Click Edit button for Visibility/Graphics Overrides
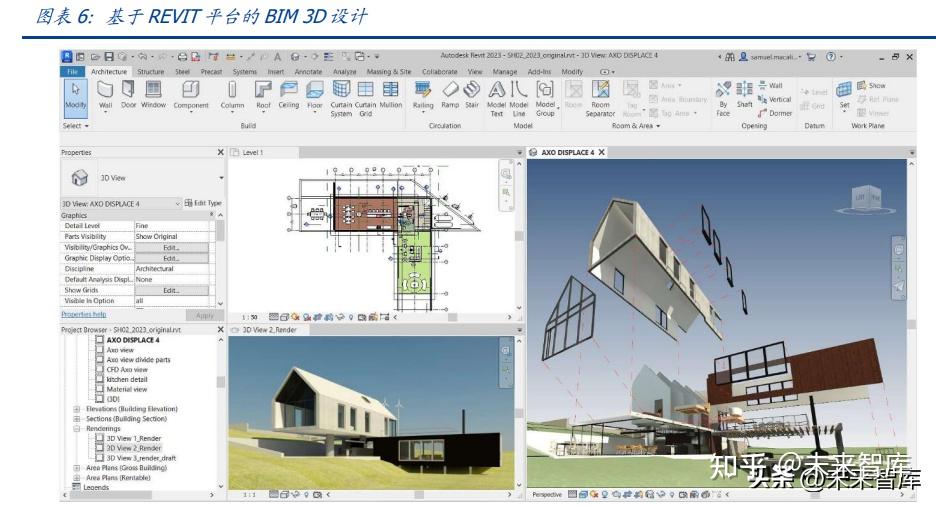The height and width of the screenshot is (505, 936). [171, 247]
